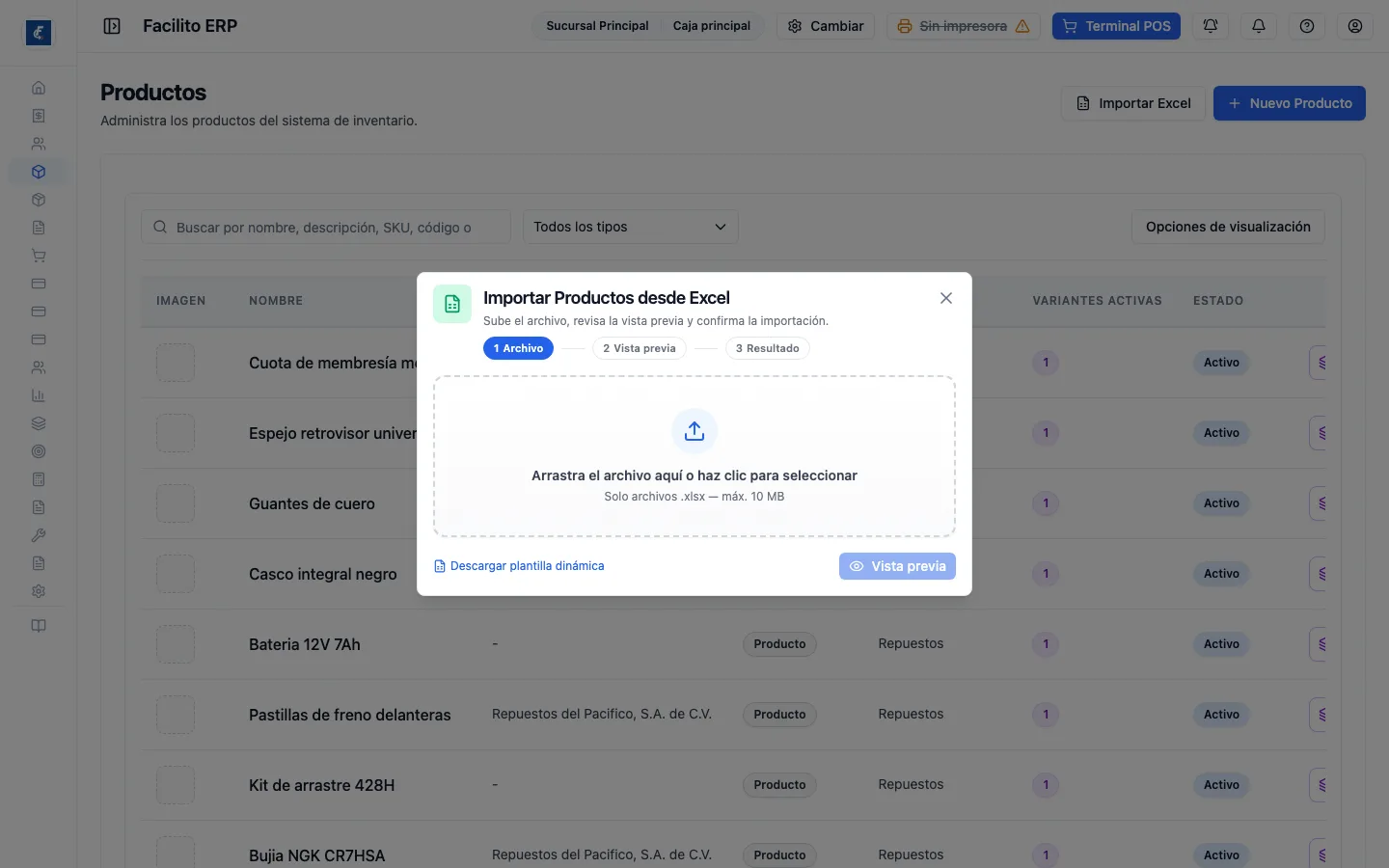Click the Kit de arrastre 428H name

tap(322, 785)
